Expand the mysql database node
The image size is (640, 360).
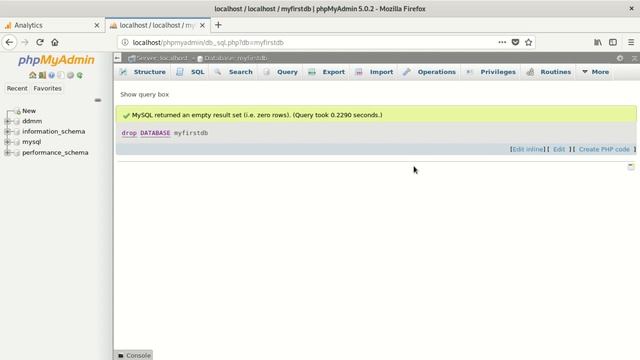7,142
